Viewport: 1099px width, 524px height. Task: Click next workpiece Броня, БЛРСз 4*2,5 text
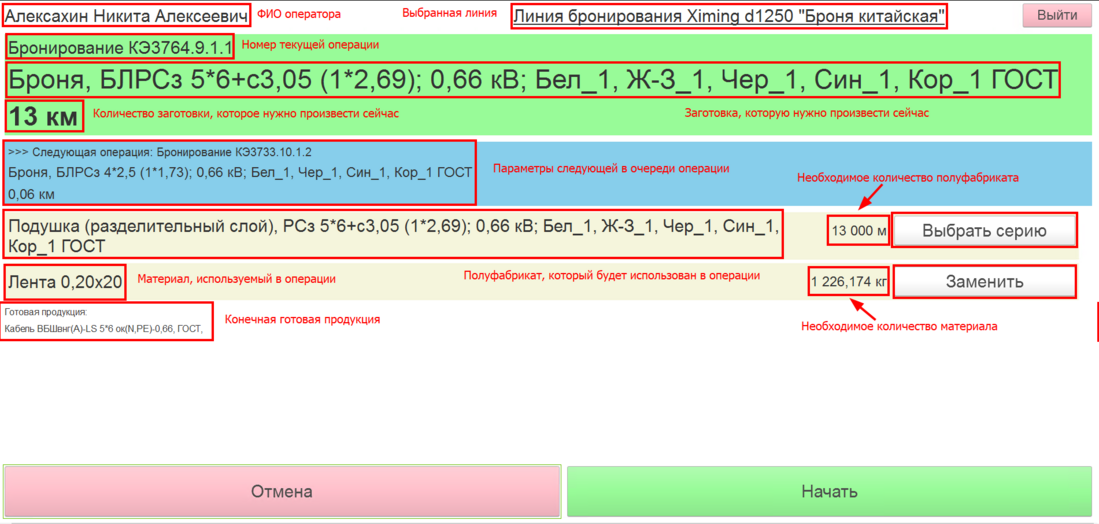[239, 172]
